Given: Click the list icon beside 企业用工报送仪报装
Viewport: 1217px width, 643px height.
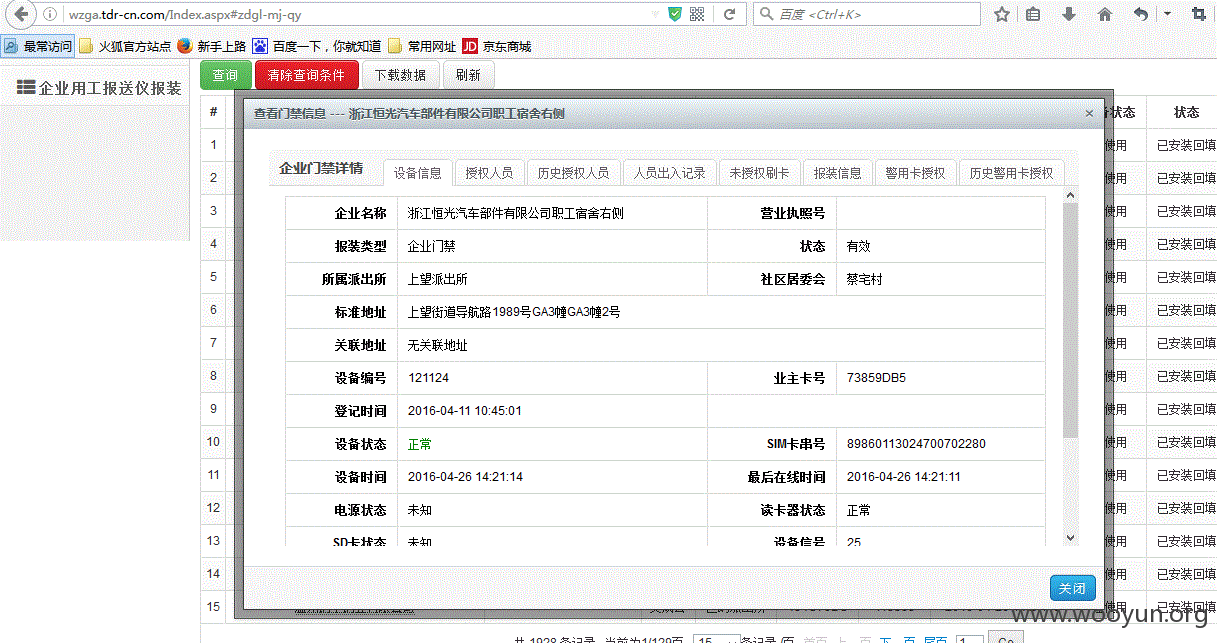Looking at the screenshot, I should (26, 88).
